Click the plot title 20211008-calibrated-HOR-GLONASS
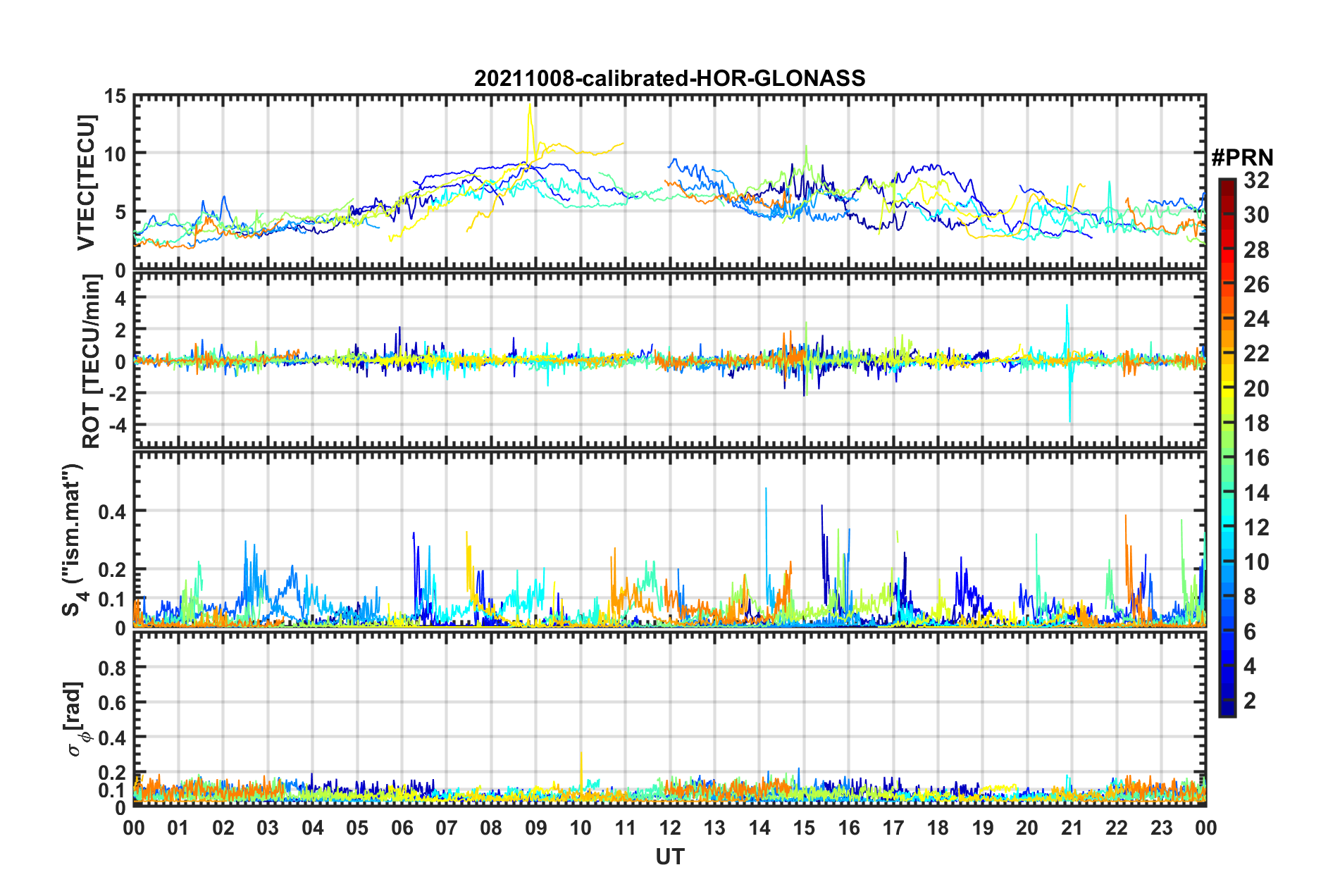This screenshot has width=1340, height=896. click(669, 77)
